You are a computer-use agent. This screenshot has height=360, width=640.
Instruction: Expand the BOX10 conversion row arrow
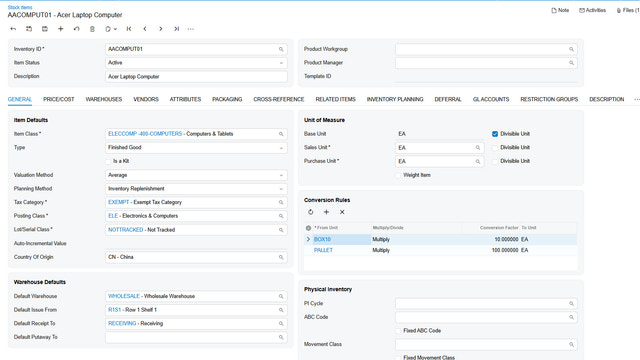pyautogui.click(x=308, y=239)
